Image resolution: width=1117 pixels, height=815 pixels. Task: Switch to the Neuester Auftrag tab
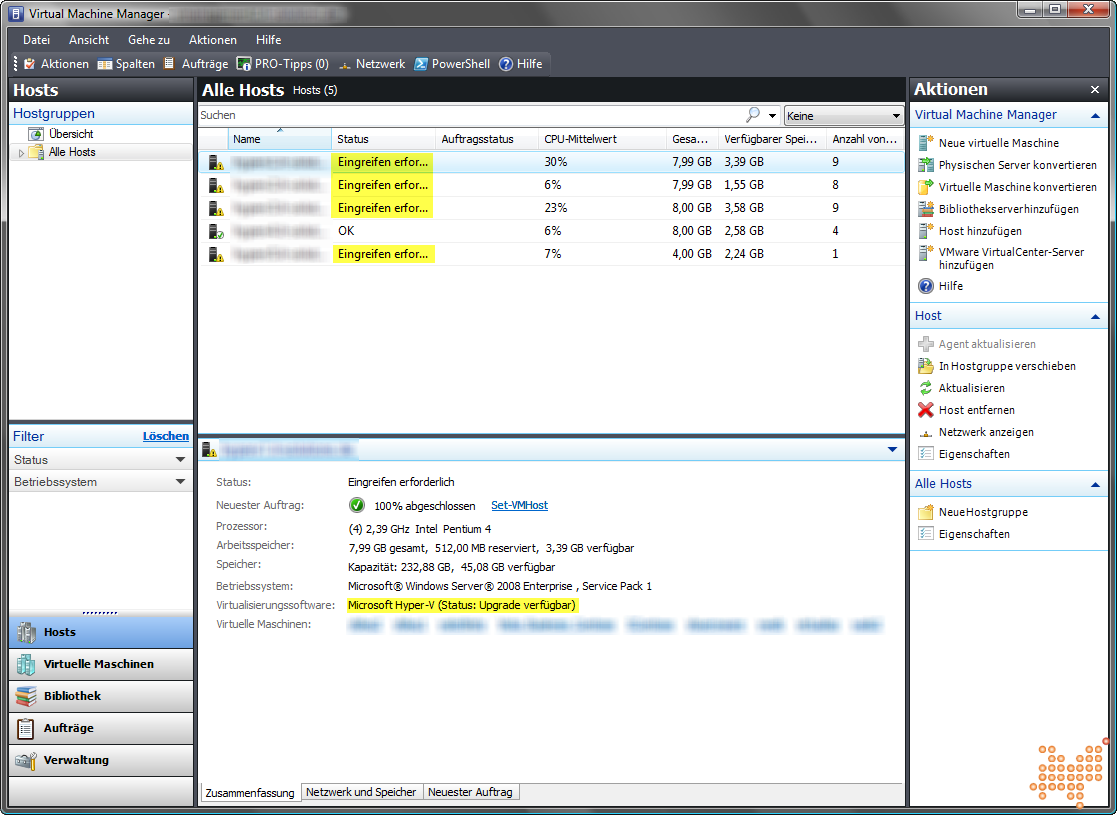pyautogui.click(x=470, y=792)
